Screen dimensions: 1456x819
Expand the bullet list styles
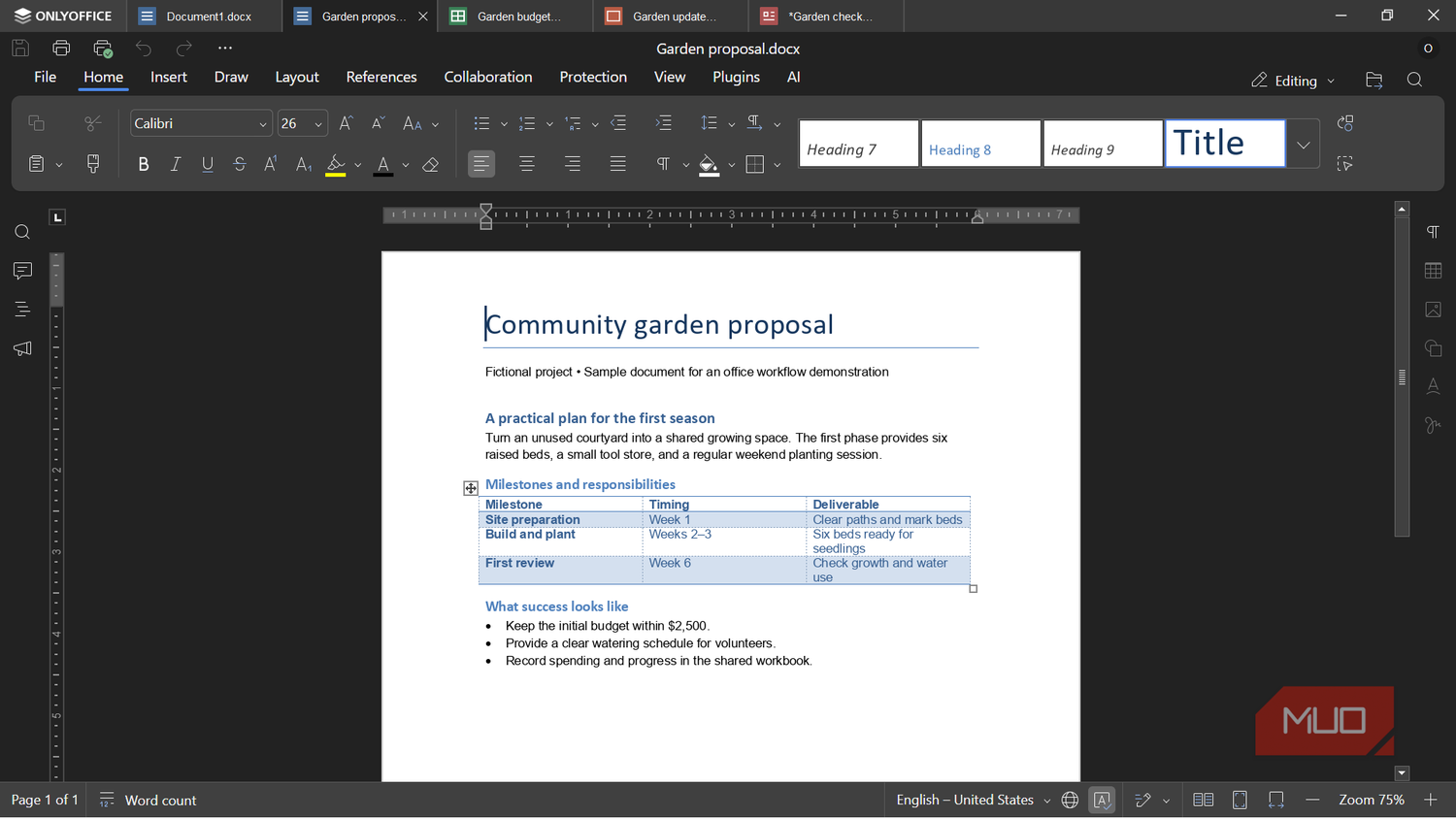pyautogui.click(x=504, y=124)
